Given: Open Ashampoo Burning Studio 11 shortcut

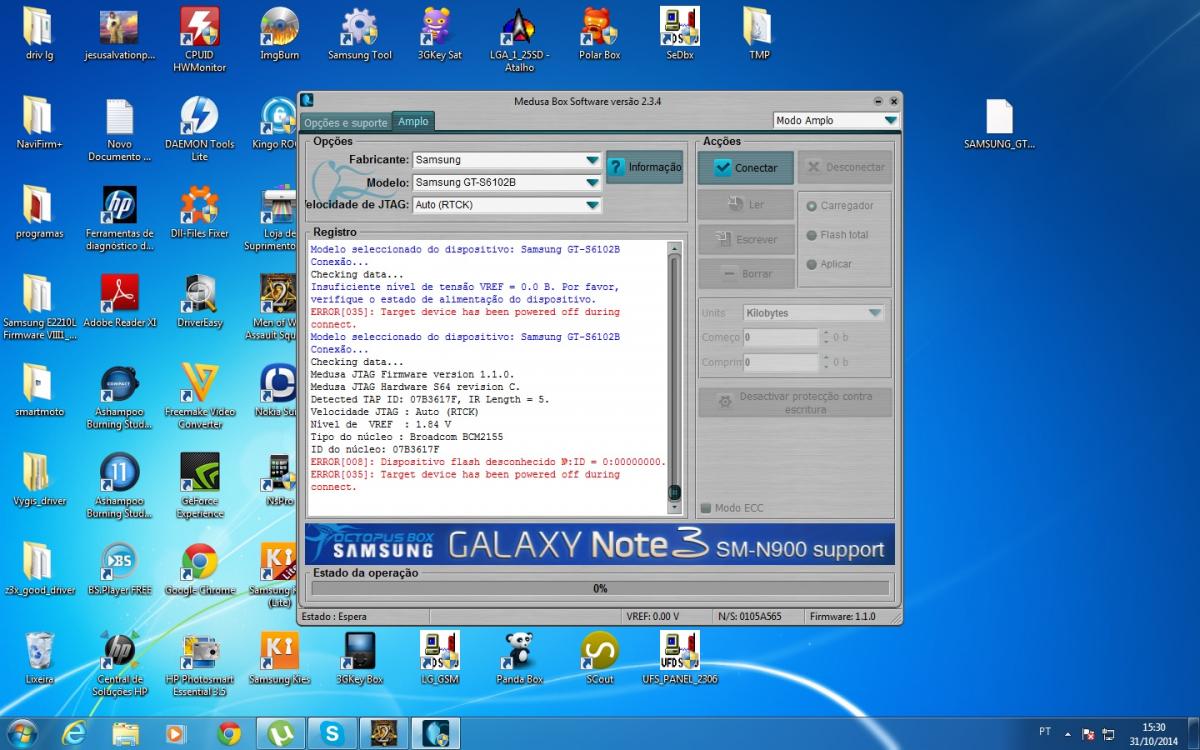Looking at the screenshot, I should point(119,486).
